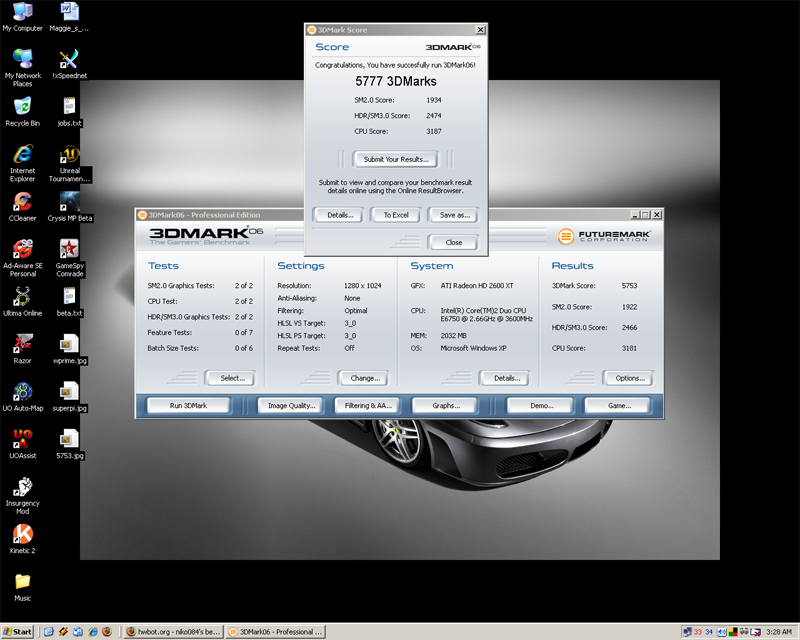Launch UO Auto-Map shortcut
The image size is (800, 640).
pos(22,397)
